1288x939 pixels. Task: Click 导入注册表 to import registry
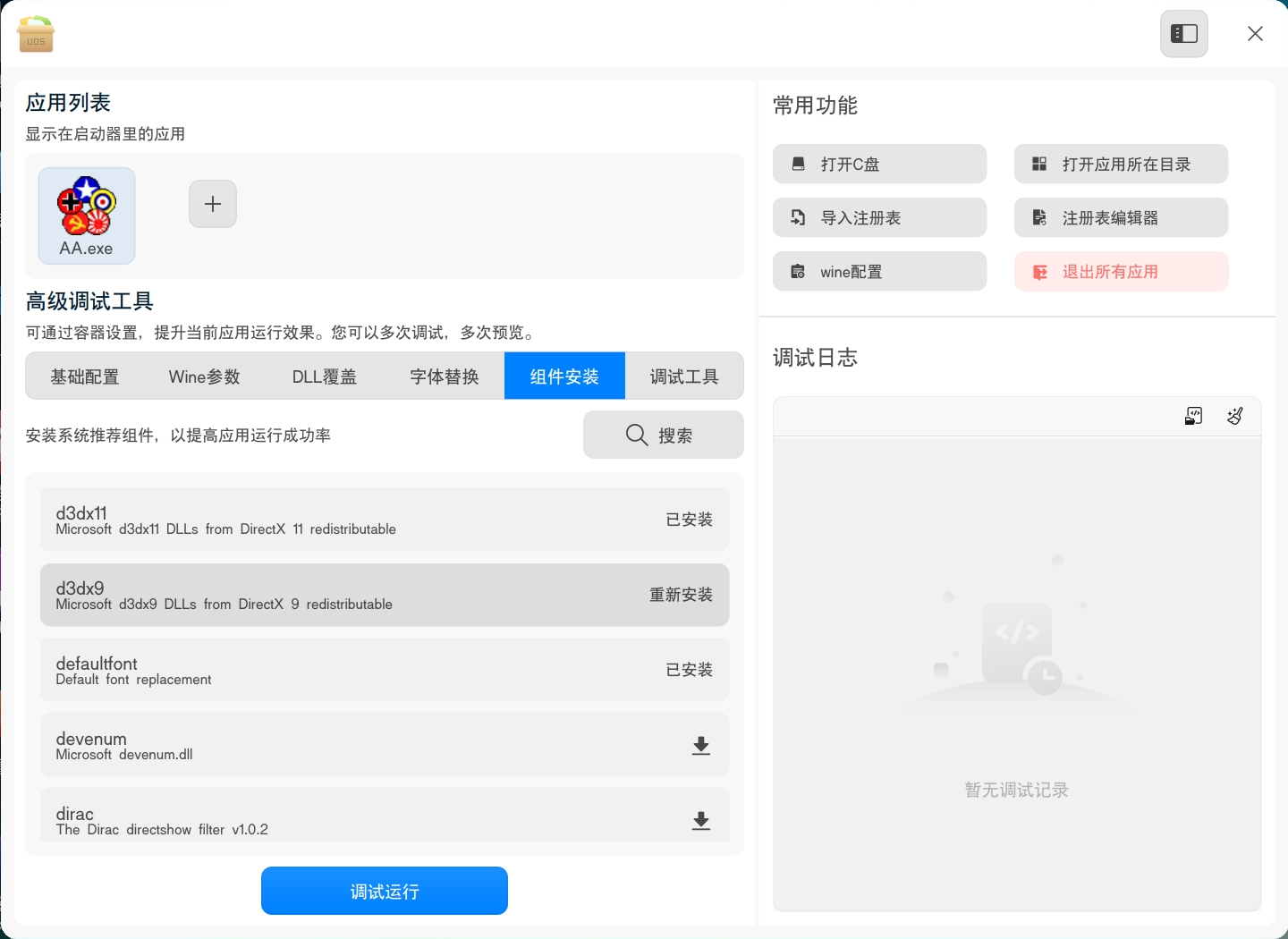(879, 217)
